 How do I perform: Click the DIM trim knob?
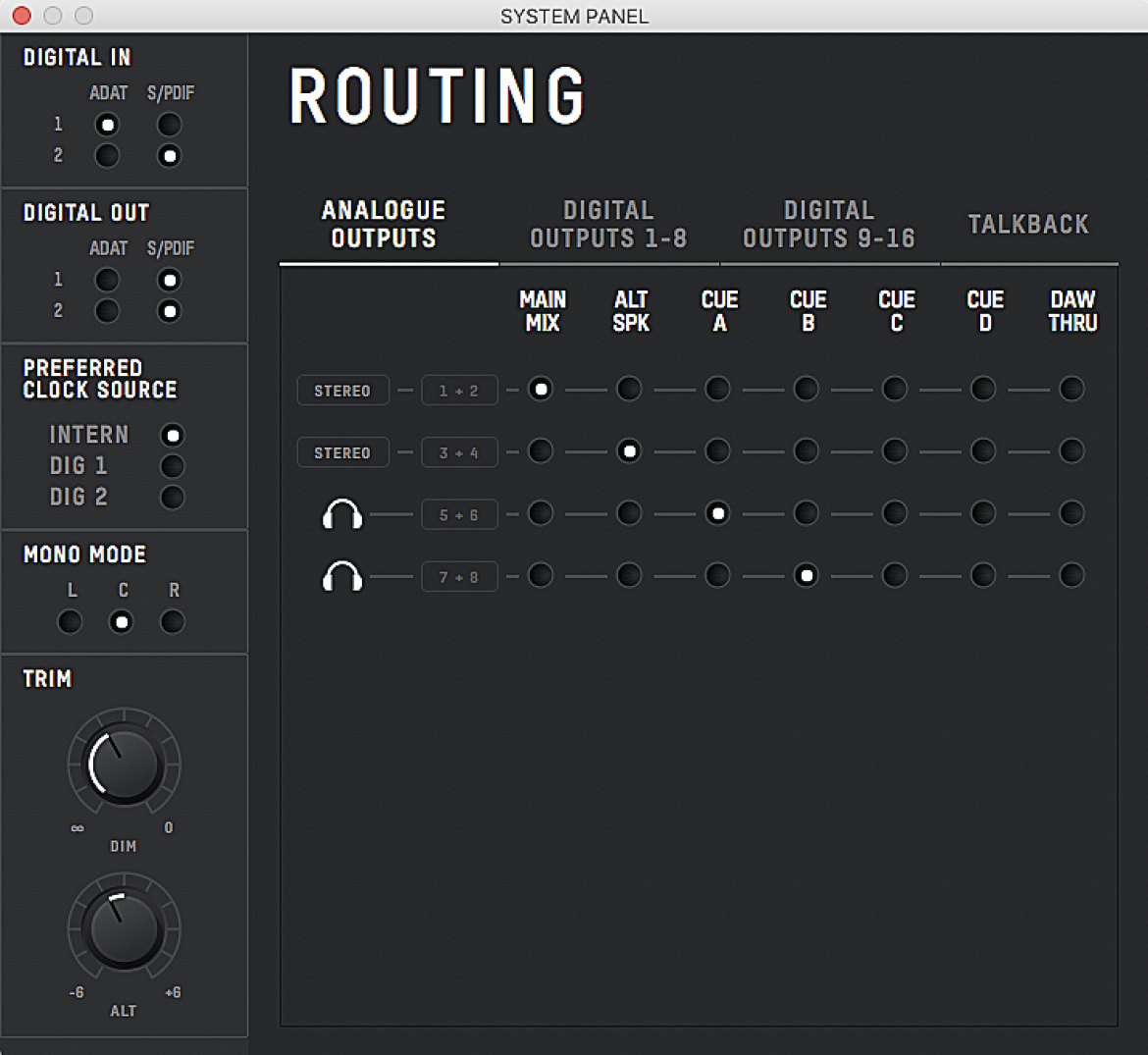[x=124, y=765]
